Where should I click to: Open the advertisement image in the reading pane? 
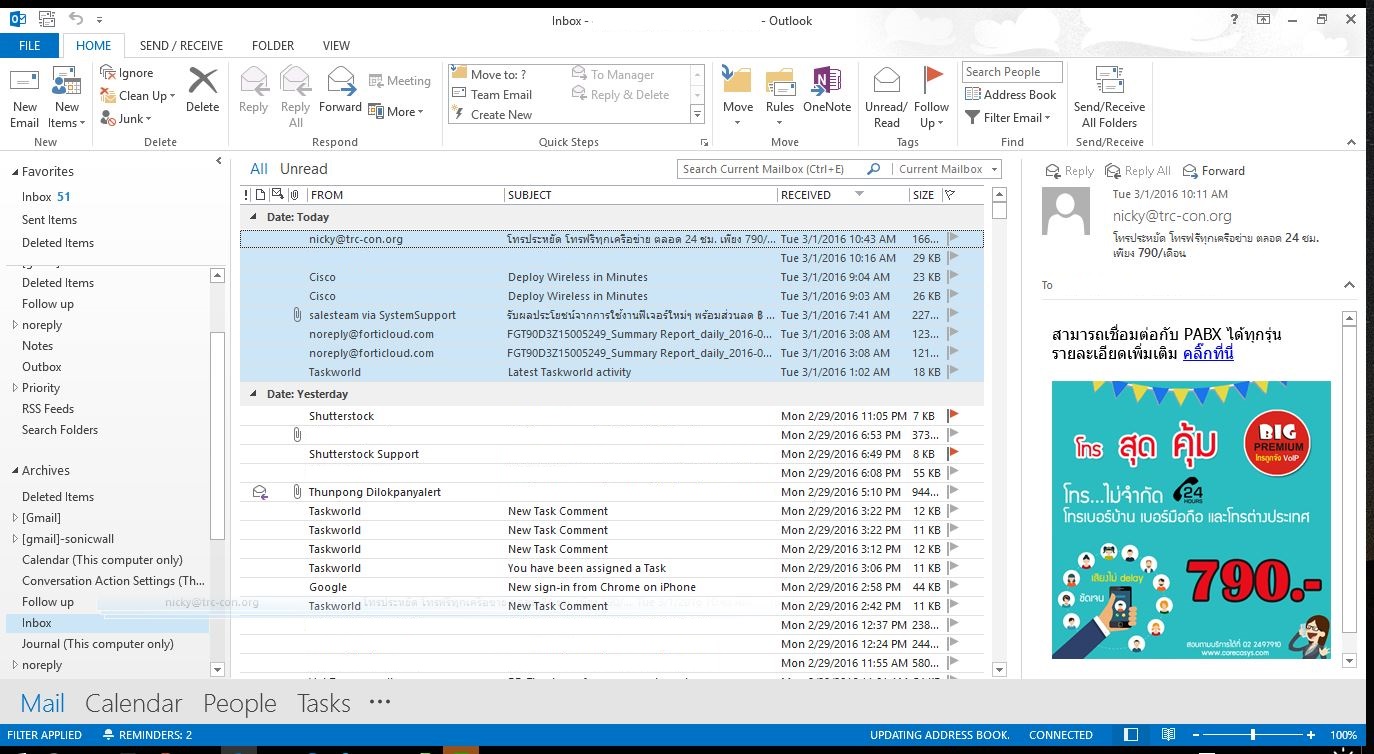click(x=1191, y=519)
